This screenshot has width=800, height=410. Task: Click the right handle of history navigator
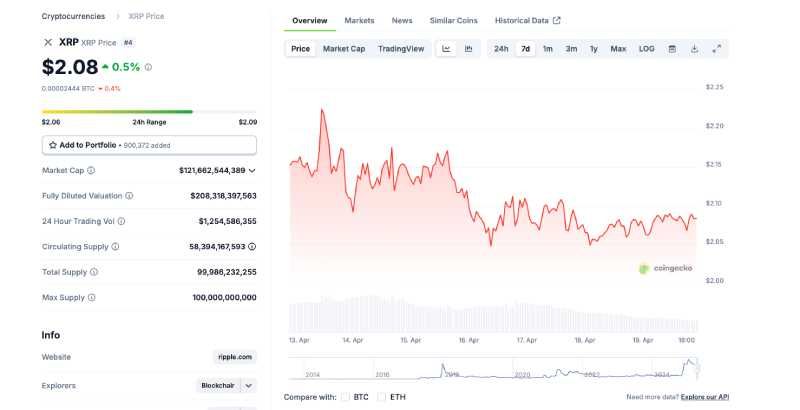(697, 368)
